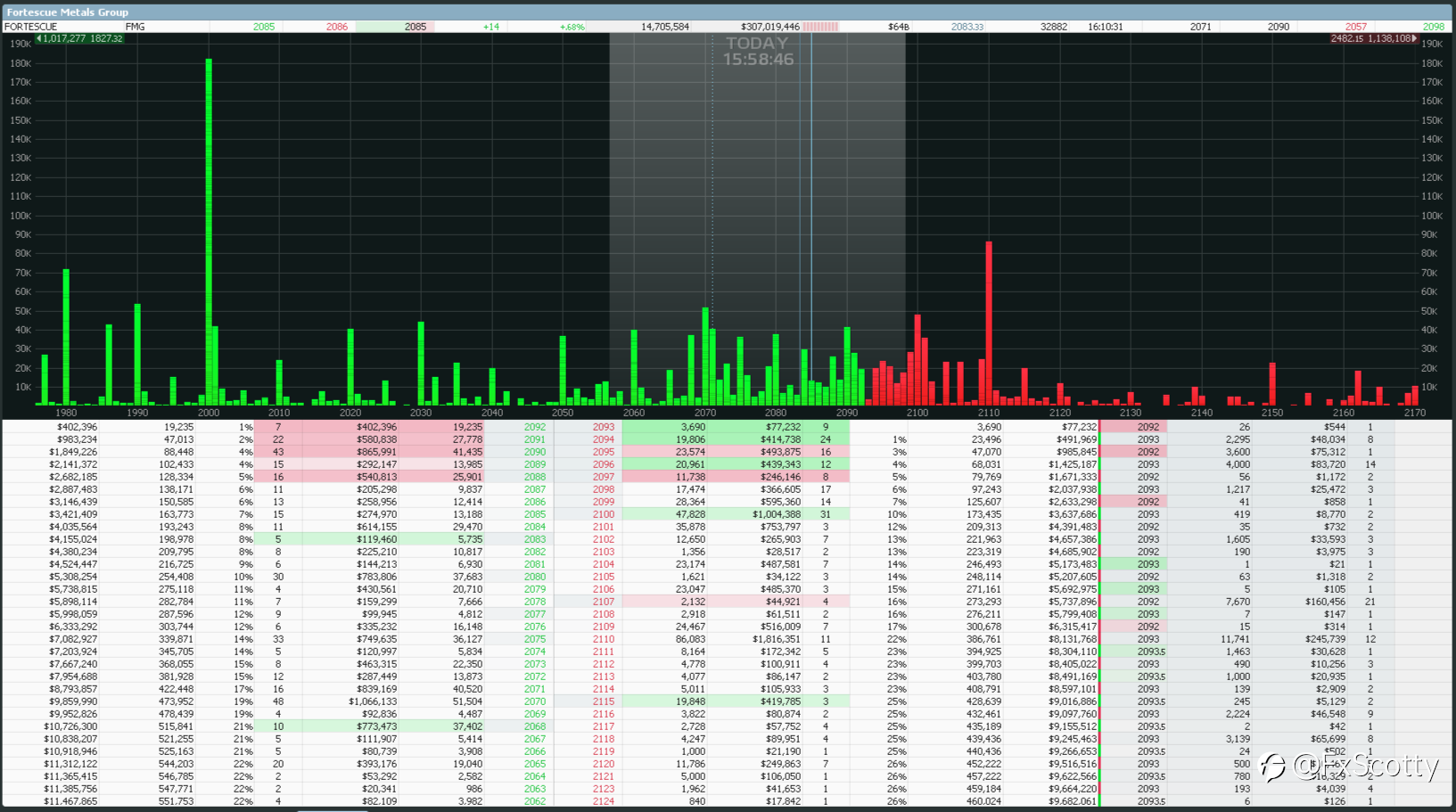This screenshot has height=812, width=1456.
Task: Click the bid value $865,991 cell
Action: point(377,452)
